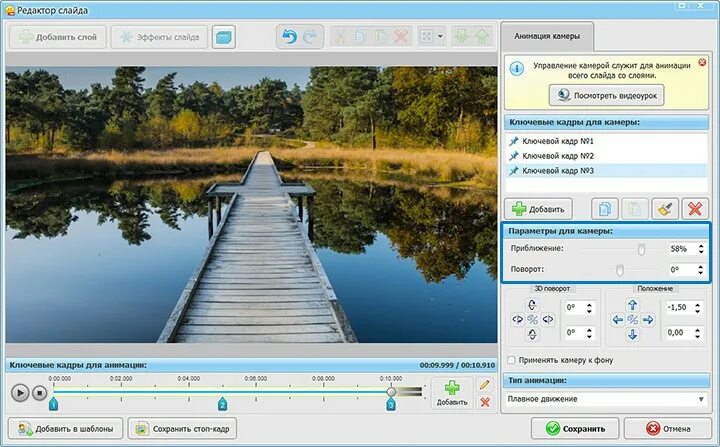Move camera position down arrow
The width and height of the screenshot is (720, 447).
[x=632, y=335]
